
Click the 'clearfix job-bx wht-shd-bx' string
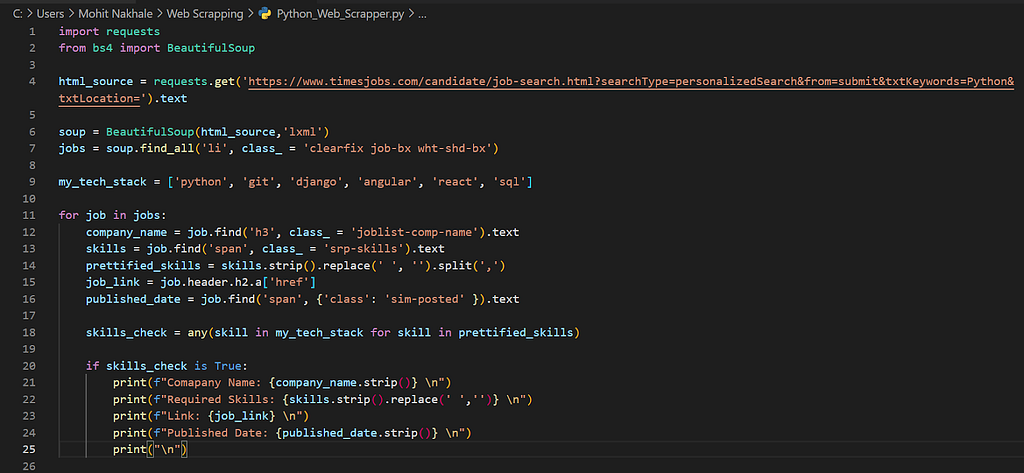coord(397,149)
